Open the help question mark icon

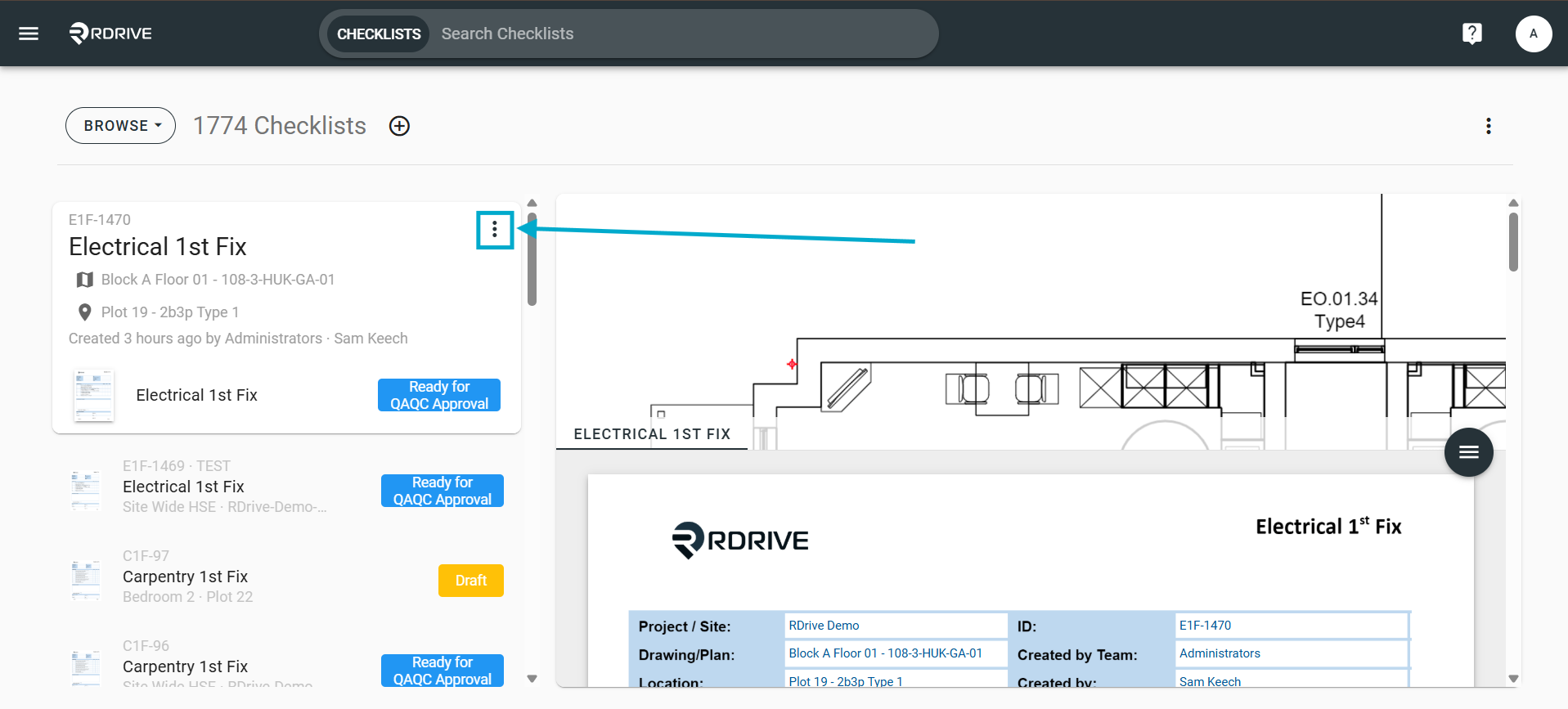[x=1471, y=34]
